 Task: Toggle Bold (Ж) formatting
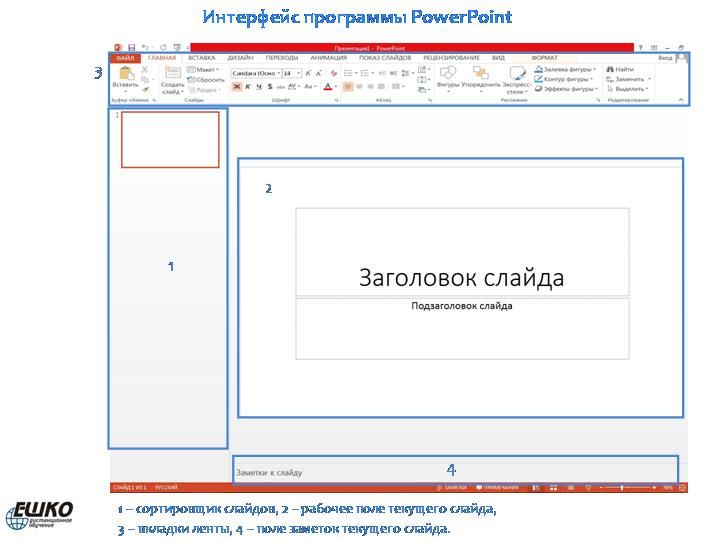point(236,86)
